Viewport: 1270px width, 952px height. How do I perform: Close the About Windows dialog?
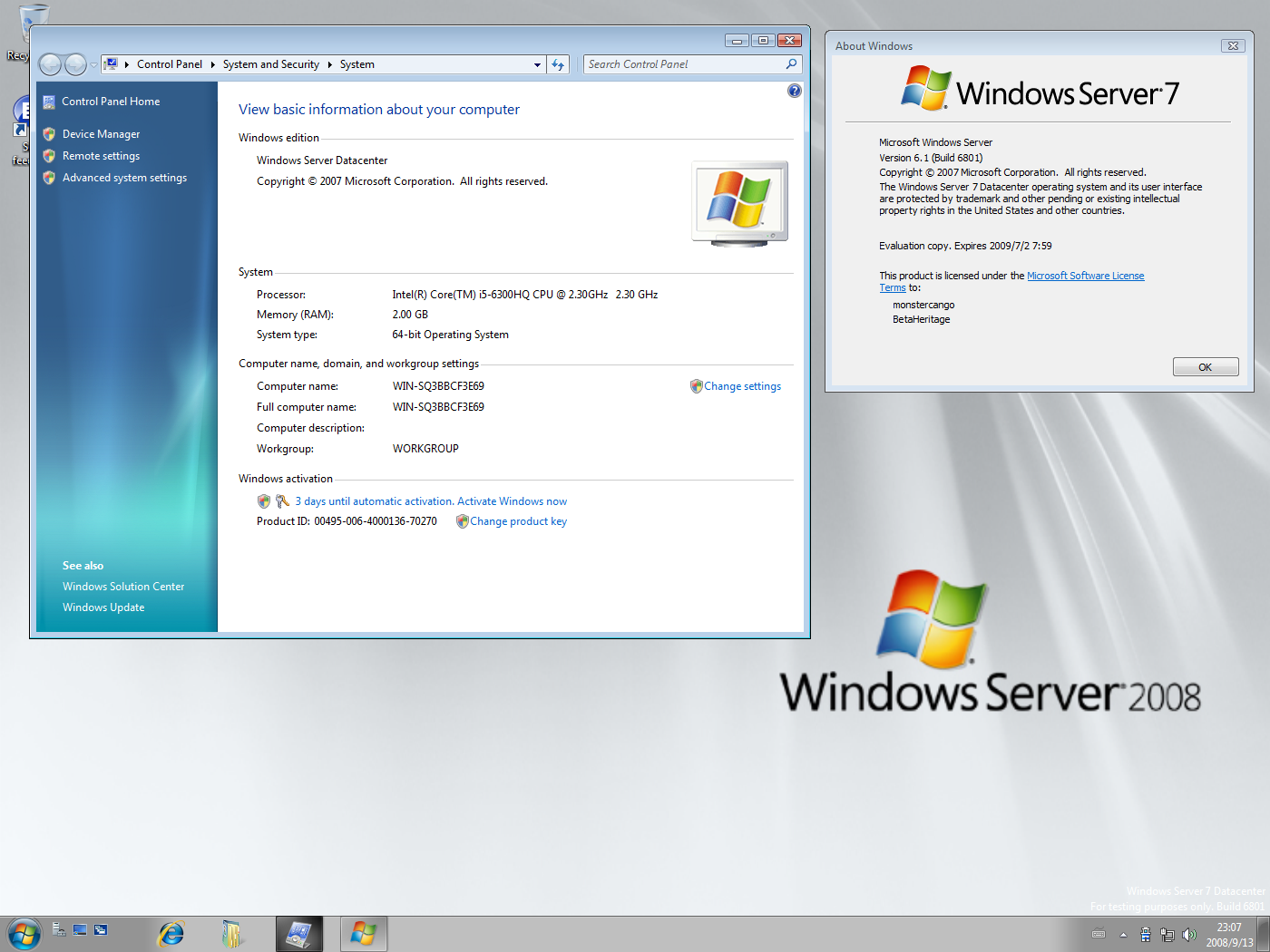[1232, 45]
